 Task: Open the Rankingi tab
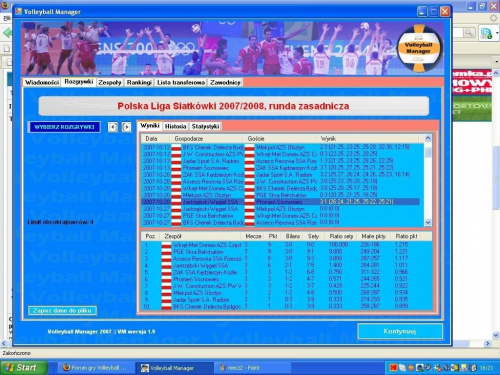[139, 82]
